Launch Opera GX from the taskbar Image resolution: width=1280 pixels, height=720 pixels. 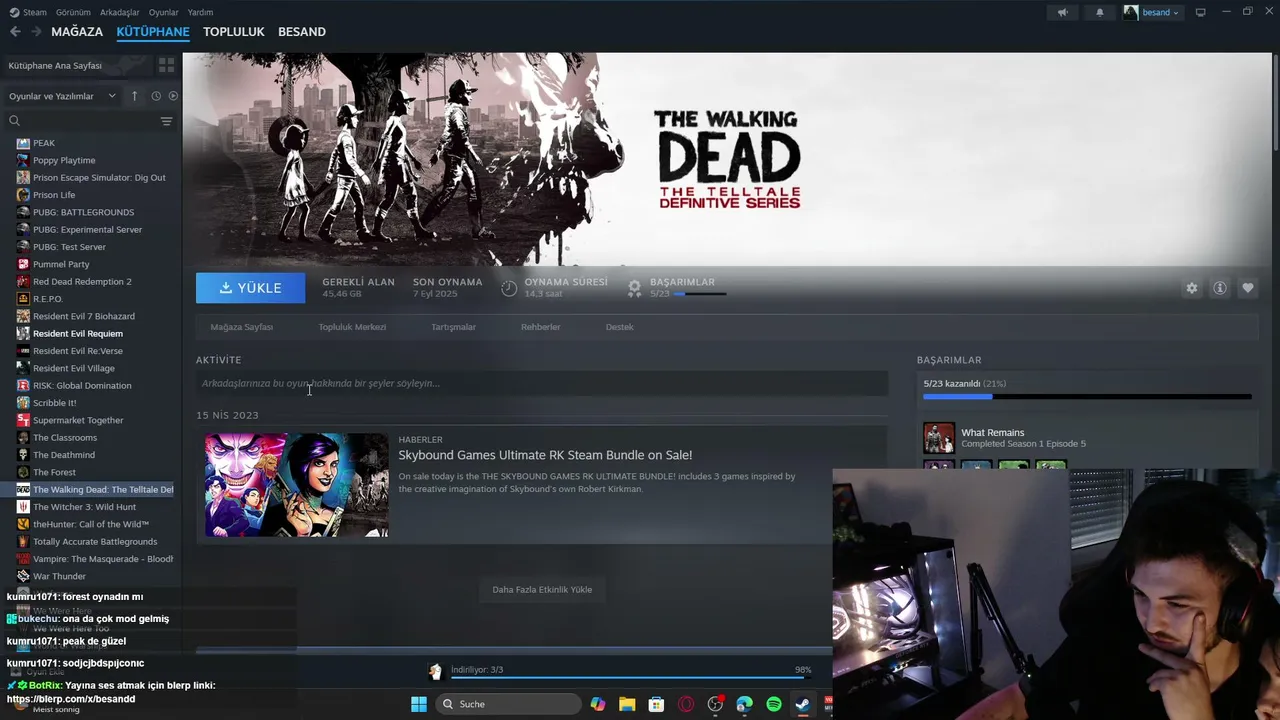click(x=686, y=704)
